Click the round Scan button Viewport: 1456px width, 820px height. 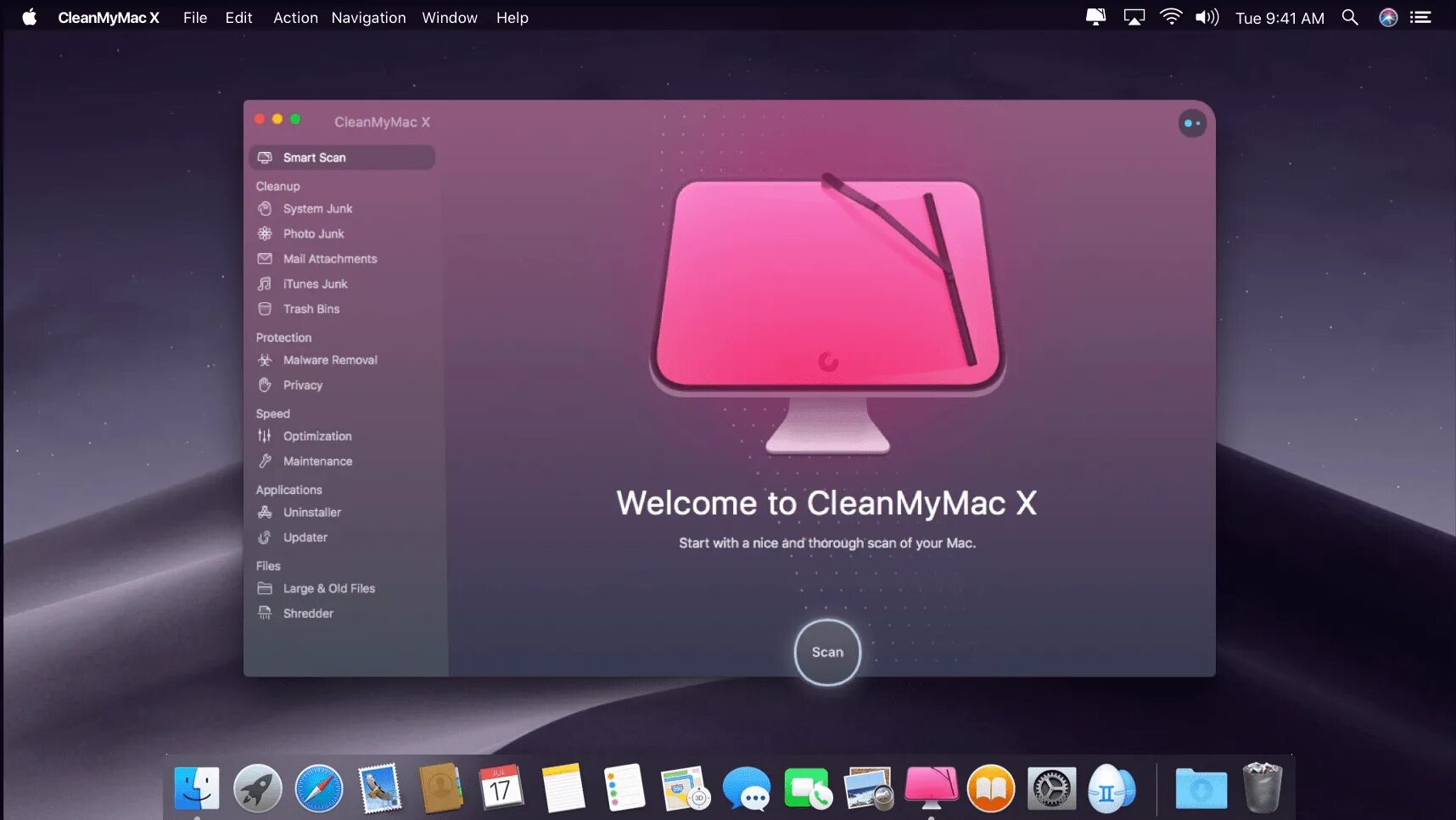click(x=827, y=652)
